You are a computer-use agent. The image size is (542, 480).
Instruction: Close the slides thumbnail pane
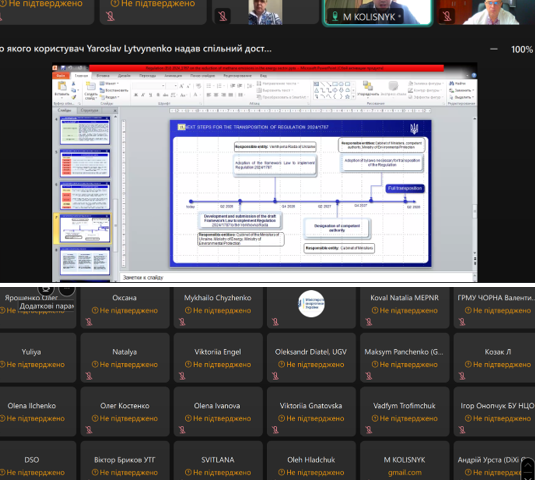coord(115,111)
